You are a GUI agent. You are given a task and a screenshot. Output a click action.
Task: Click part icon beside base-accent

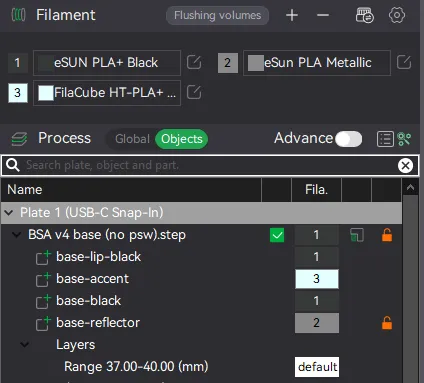pyautogui.click(x=43, y=279)
